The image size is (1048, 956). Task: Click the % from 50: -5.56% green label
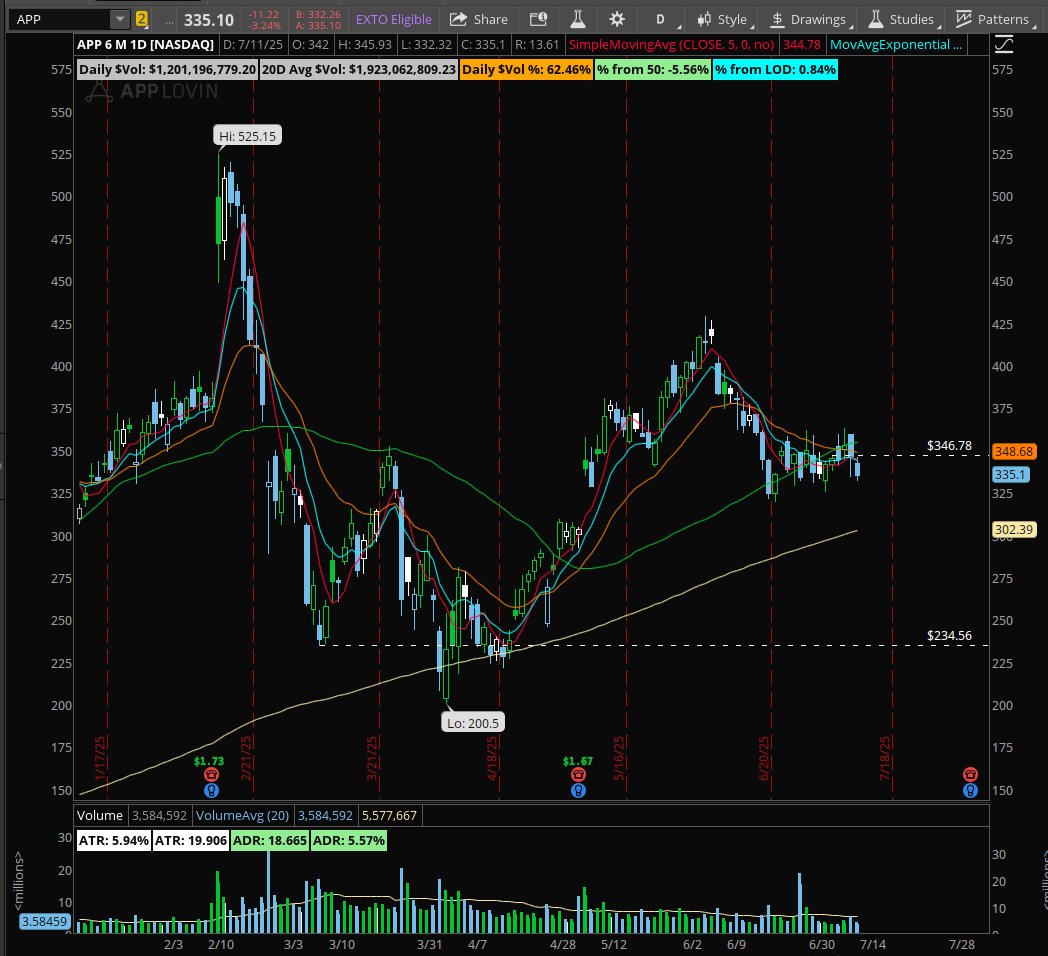coord(652,70)
